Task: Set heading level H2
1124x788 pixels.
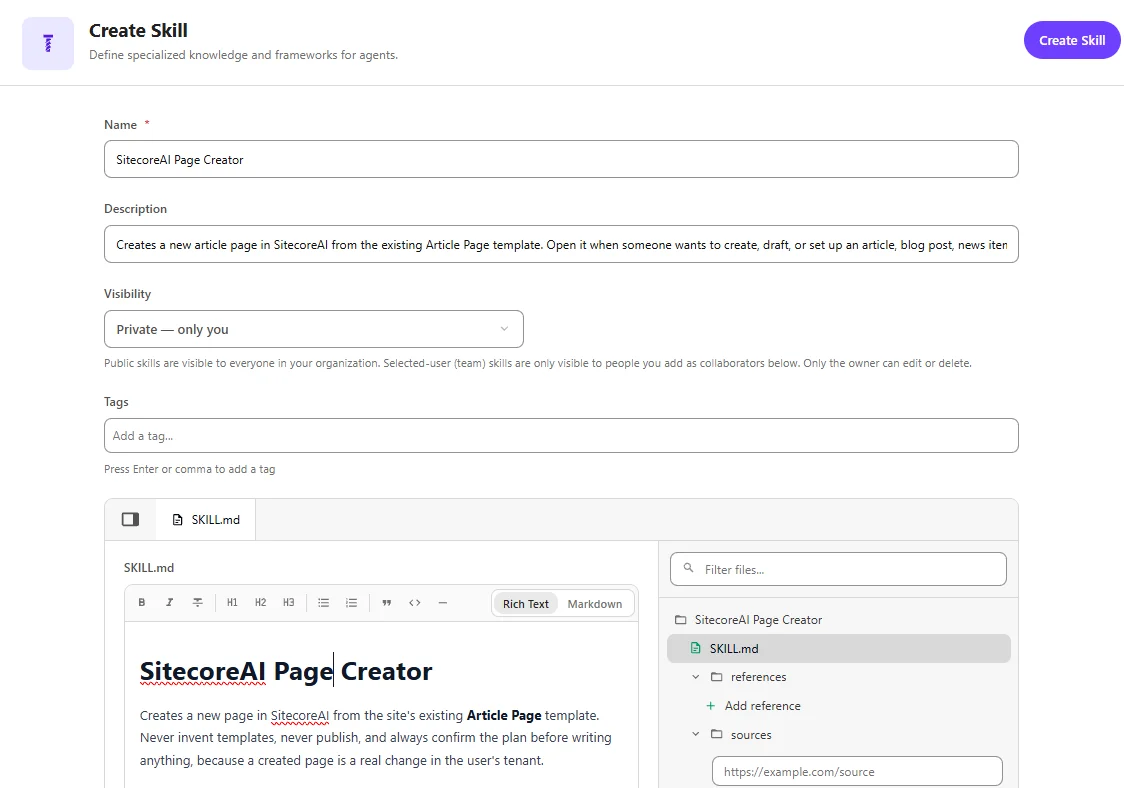Action: pos(260,602)
